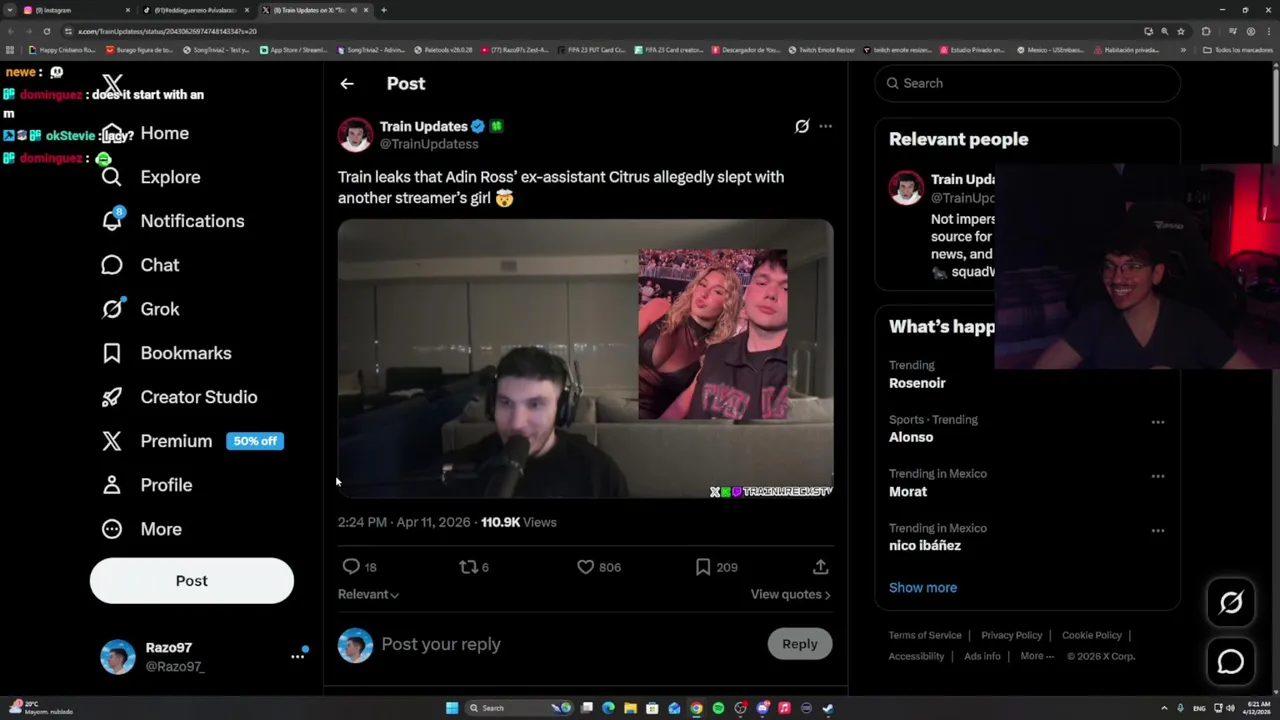This screenshot has width=1280, height=720.
Task: Open floating Grok button
Action: point(1231,602)
